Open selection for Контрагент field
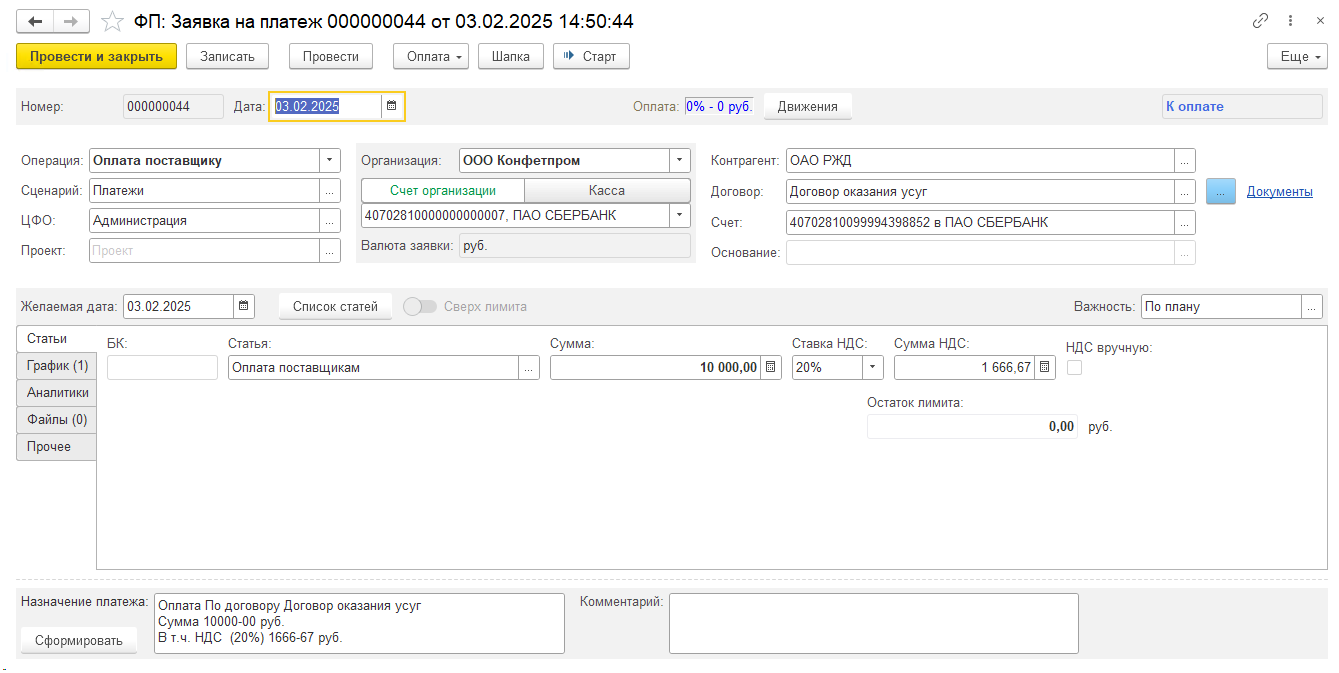The image size is (1339, 673). coord(1184,160)
